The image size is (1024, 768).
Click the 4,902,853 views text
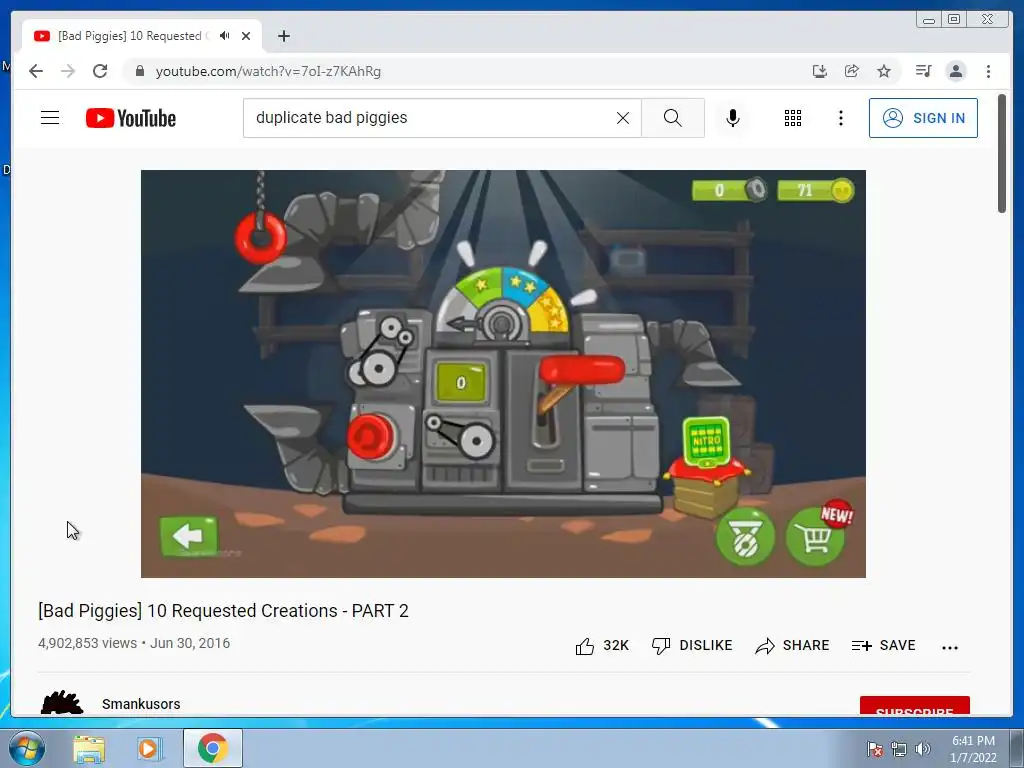[88, 643]
